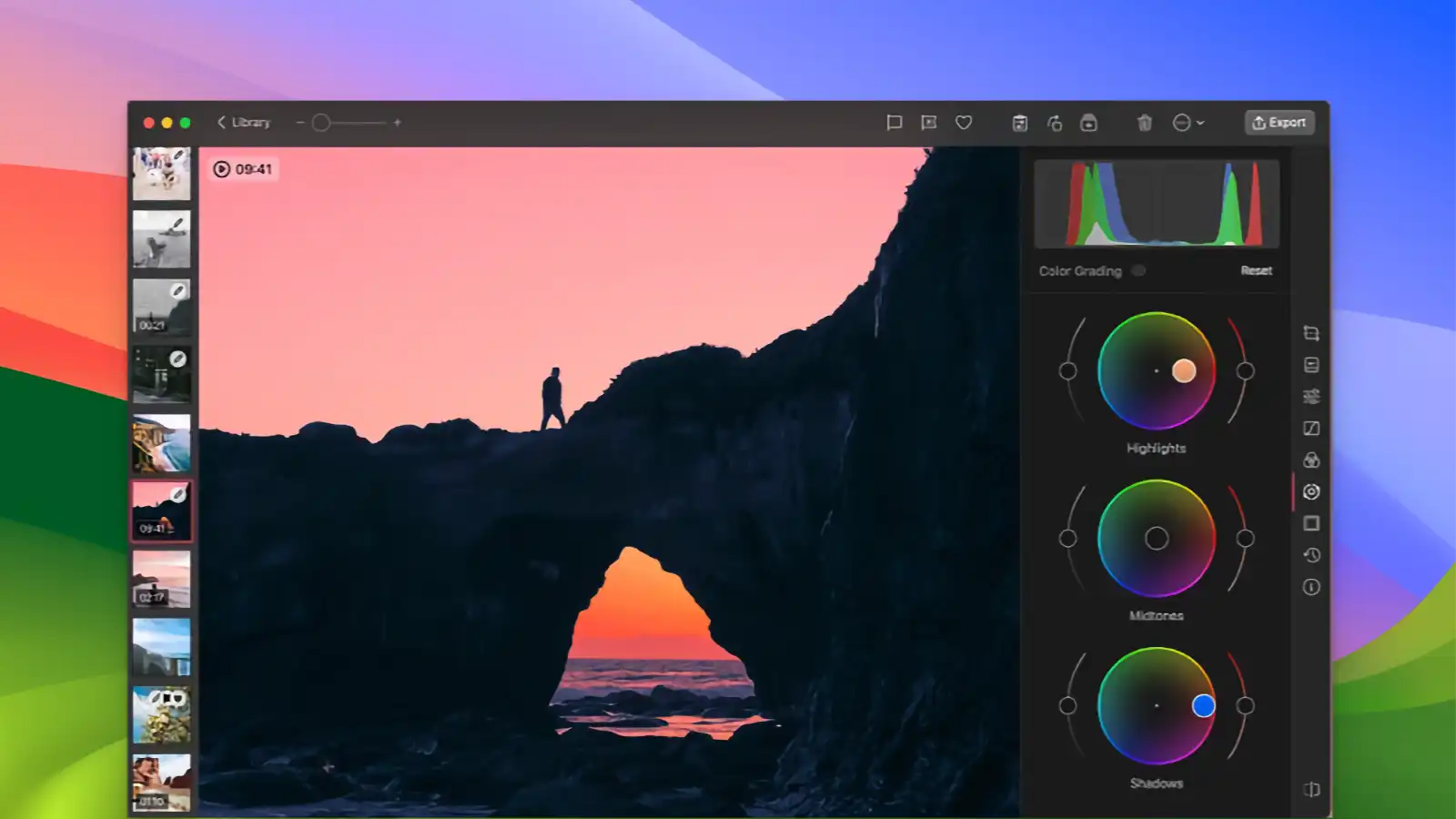Rotate the photo using the rotate icon
This screenshot has height=819, width=1456.
click(1056, 123)
